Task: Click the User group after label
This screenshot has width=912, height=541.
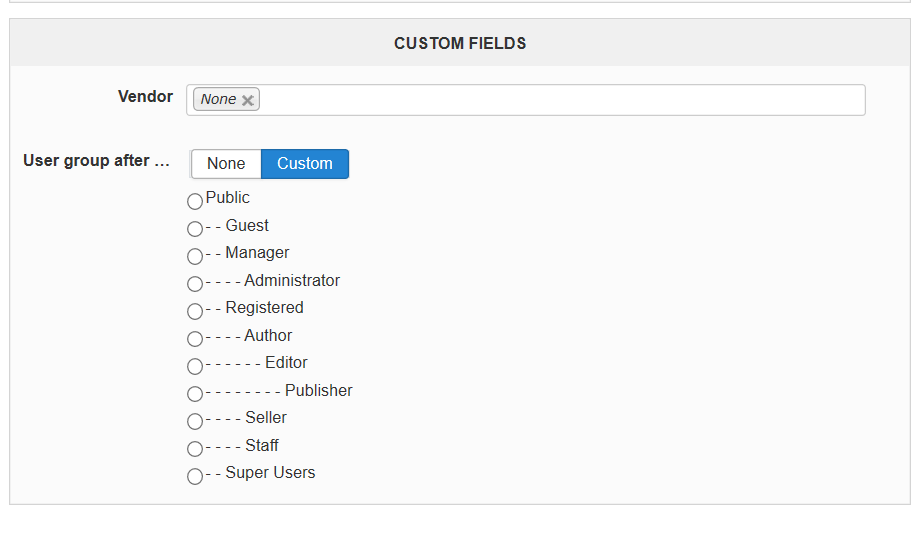Action: 97,161
